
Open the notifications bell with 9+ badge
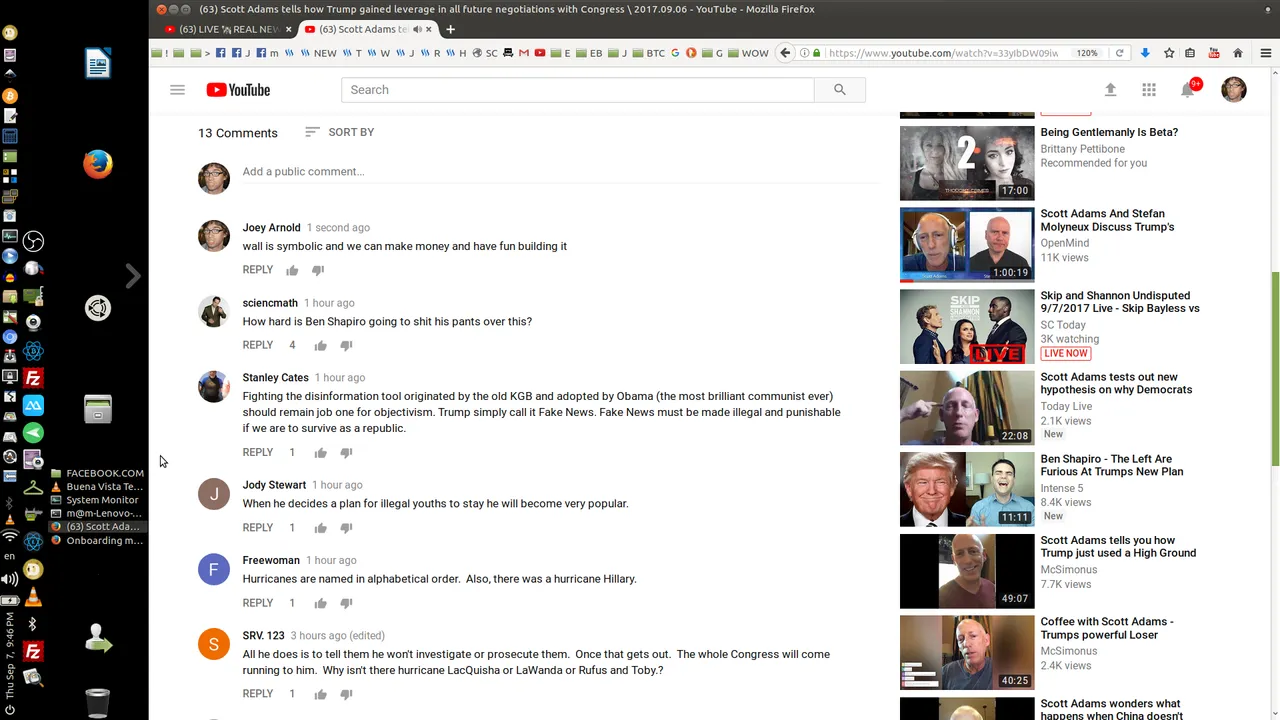coord(1188,90)
